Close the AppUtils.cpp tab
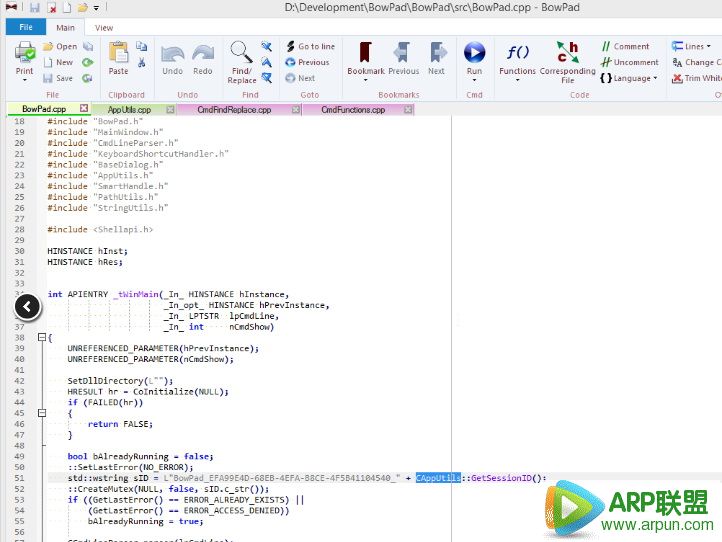Screen dimensions: 722x542 coord(170,110)
